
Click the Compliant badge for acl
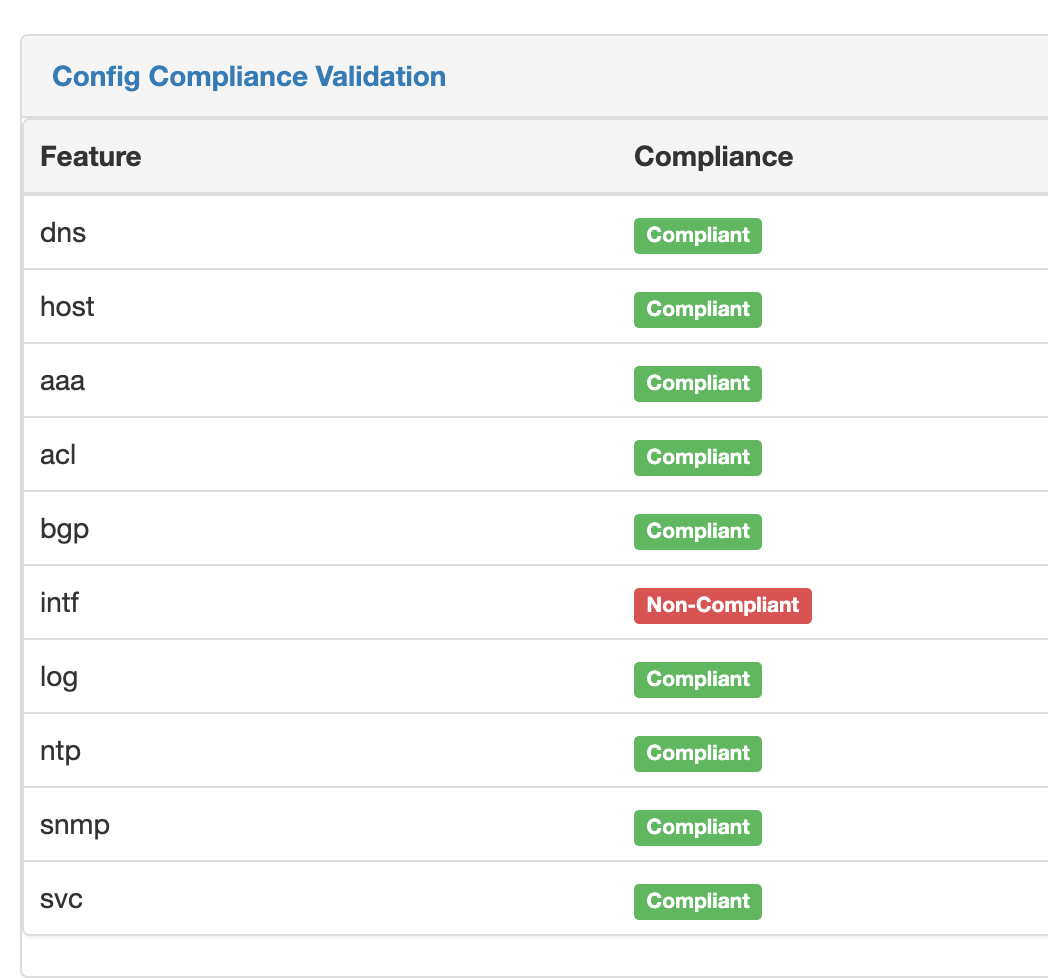click(697, 458)
